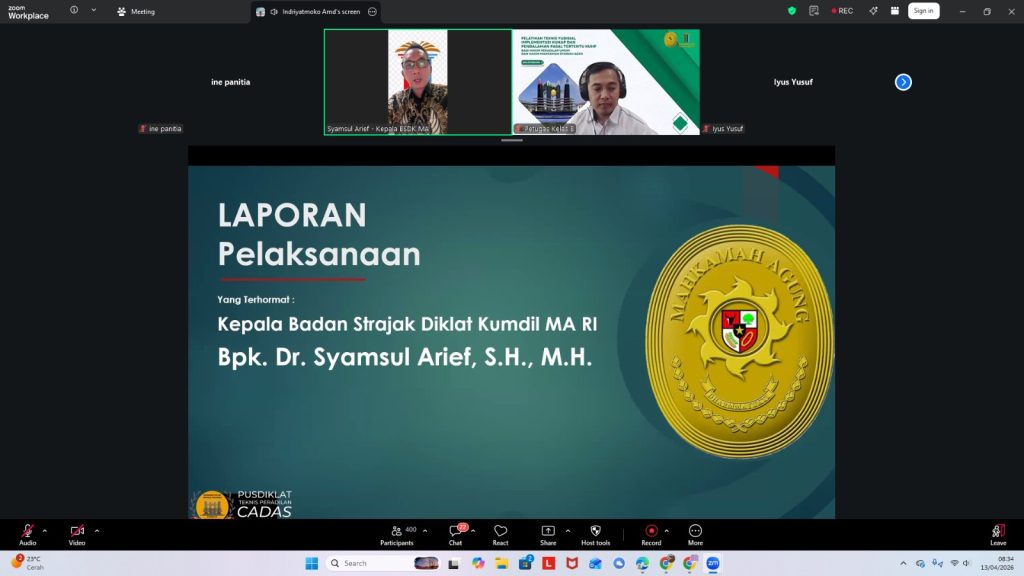Expand the audio settings caret

click(x=44, y=530)
